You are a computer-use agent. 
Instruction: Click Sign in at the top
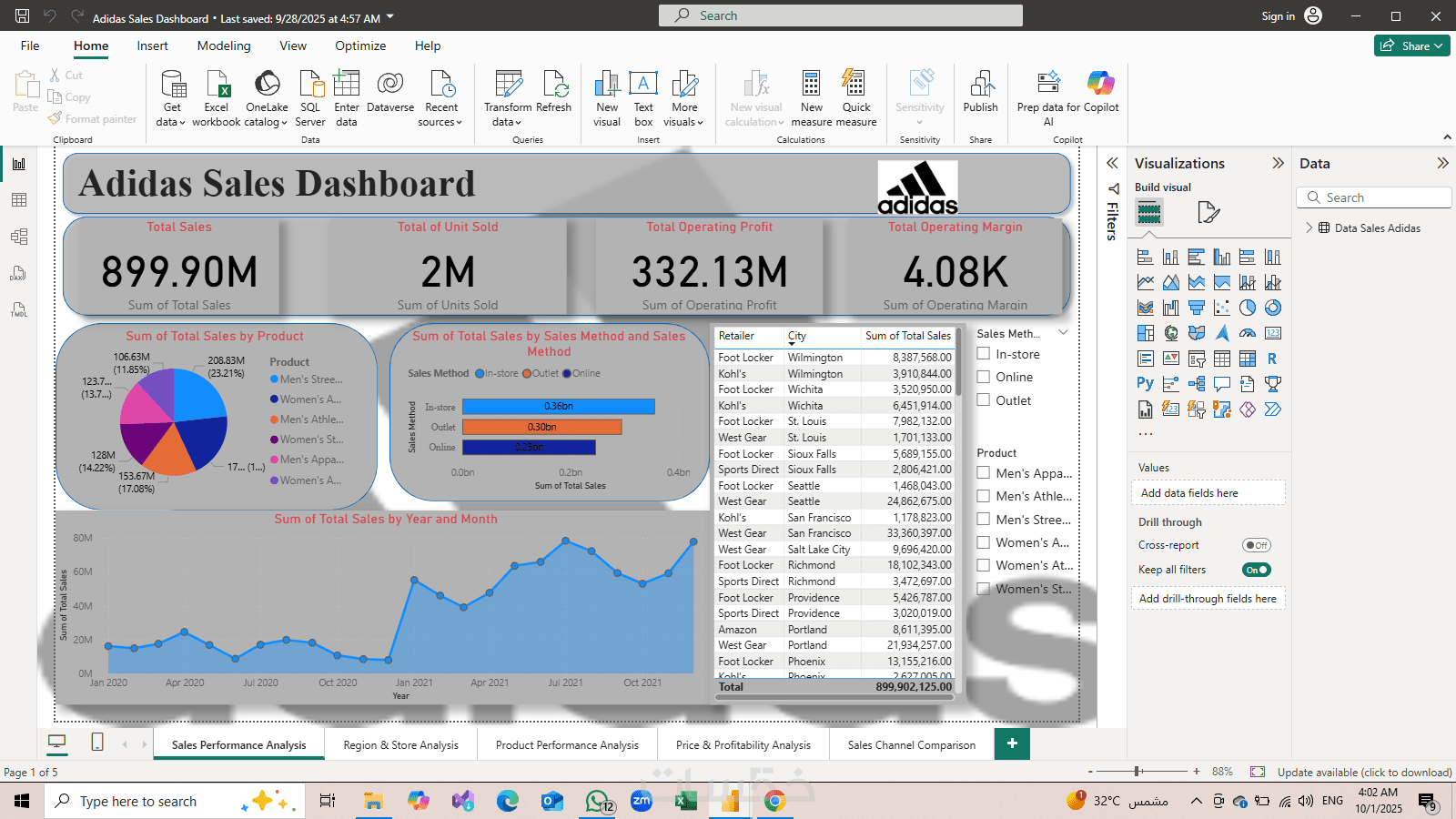point(1278,16)
